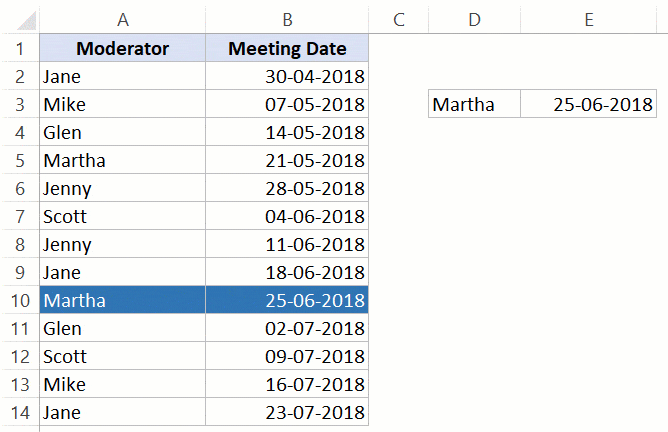Select column E header
The image size is (668, 432).
(x=589, y=20)
